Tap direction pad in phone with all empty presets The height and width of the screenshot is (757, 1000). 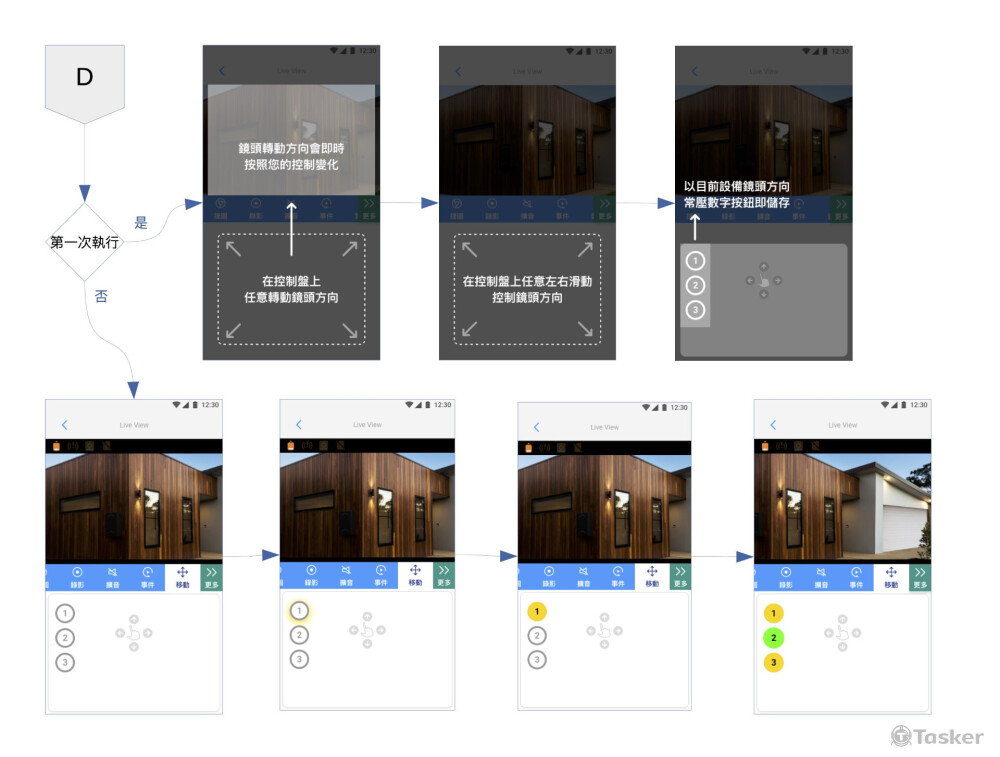point(134,633)
